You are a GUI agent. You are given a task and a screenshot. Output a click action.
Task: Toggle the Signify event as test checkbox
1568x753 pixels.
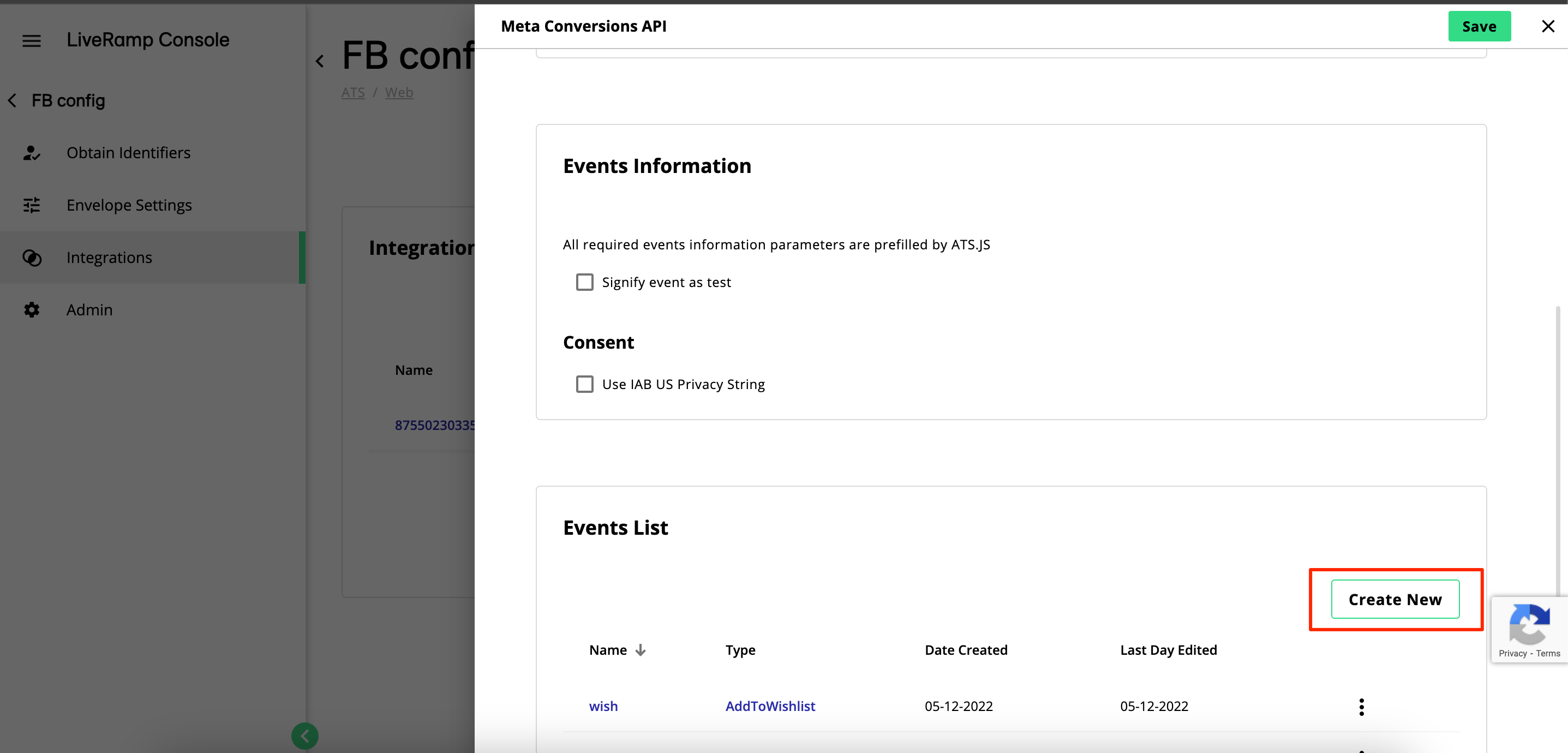584,282
